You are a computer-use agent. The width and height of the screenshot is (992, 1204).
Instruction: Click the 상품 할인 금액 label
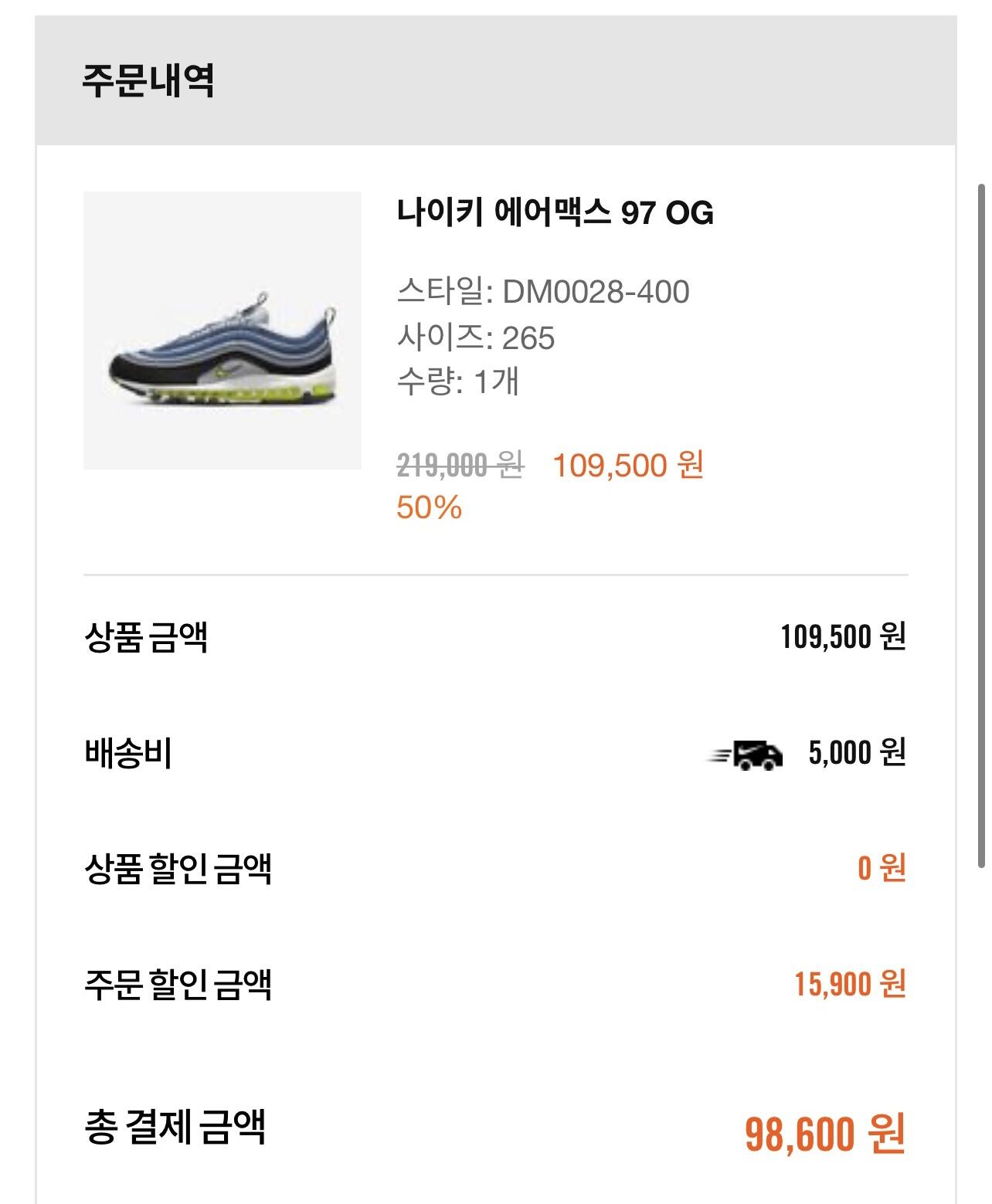point(178,869)
